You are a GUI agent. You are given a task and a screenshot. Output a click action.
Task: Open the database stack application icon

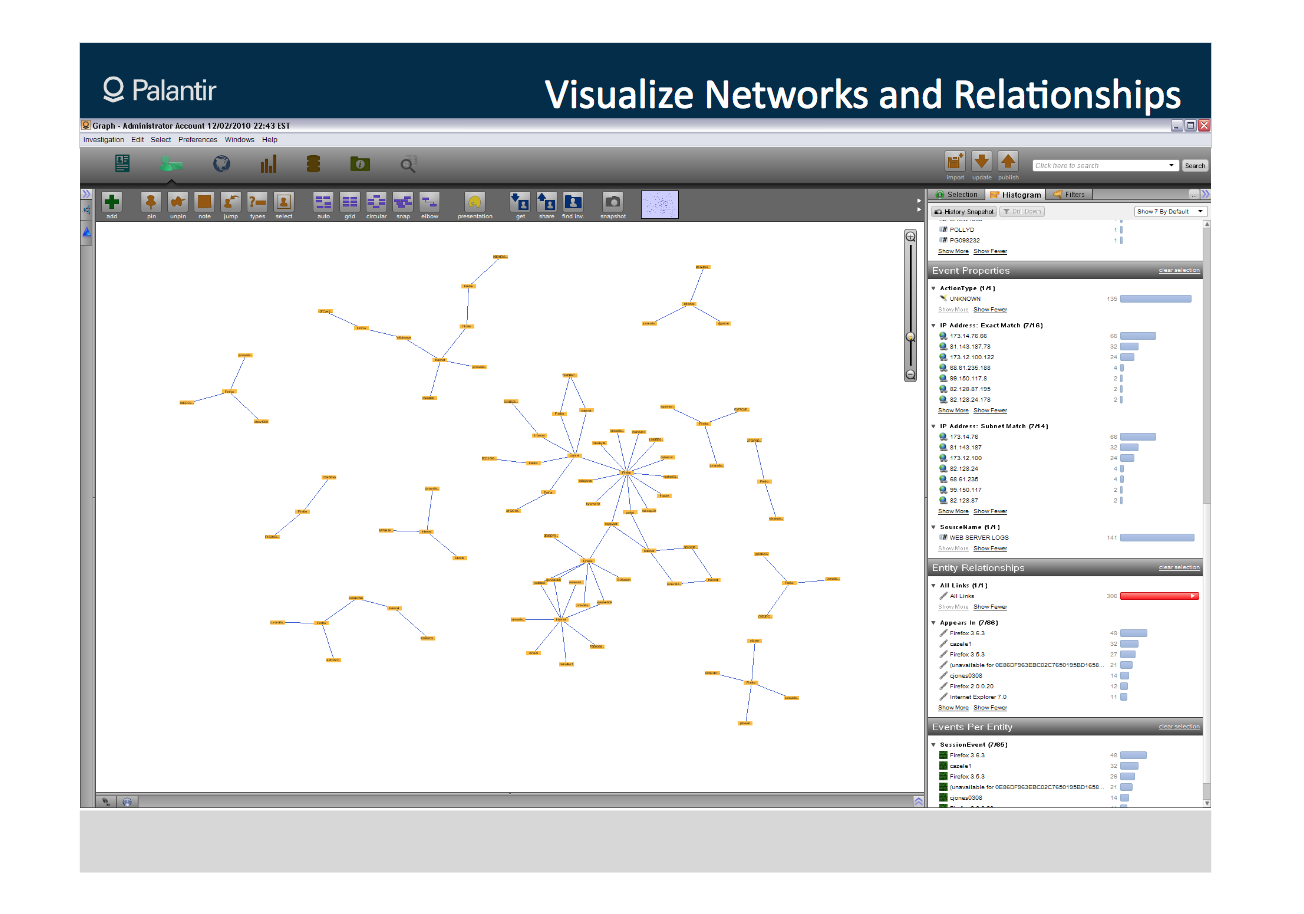pyautogui.click(x=313, y=164)
